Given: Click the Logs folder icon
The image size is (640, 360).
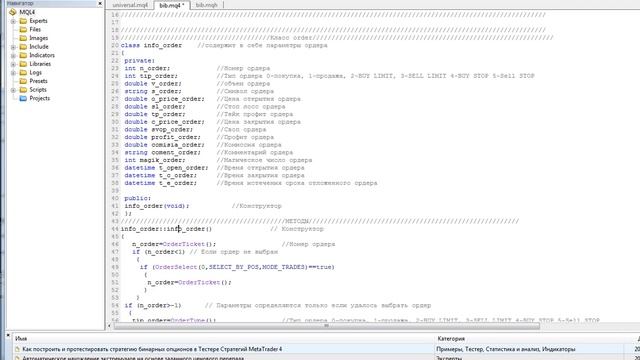Looking at the screenshot, I should (x=23, y=72).
